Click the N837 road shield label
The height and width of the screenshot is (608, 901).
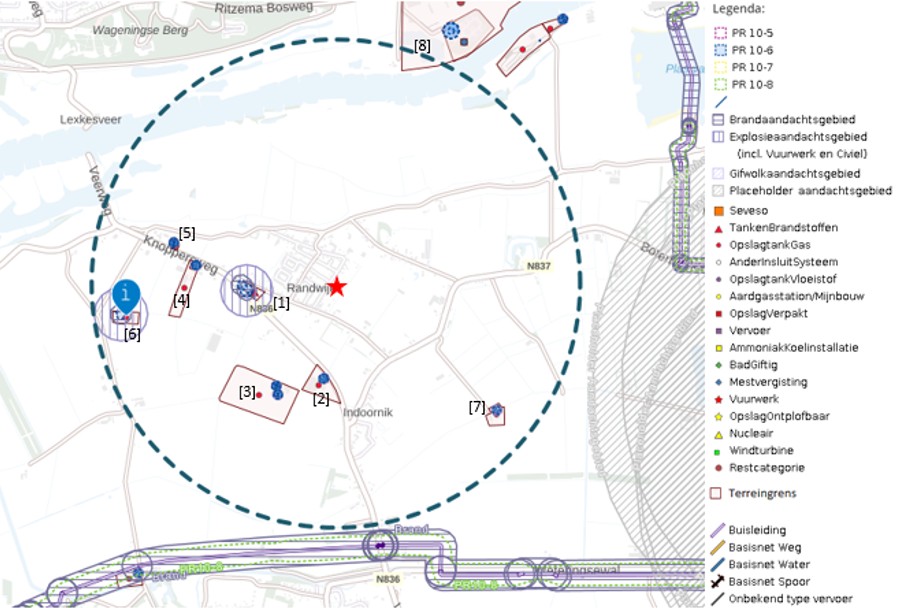(538, 266)
